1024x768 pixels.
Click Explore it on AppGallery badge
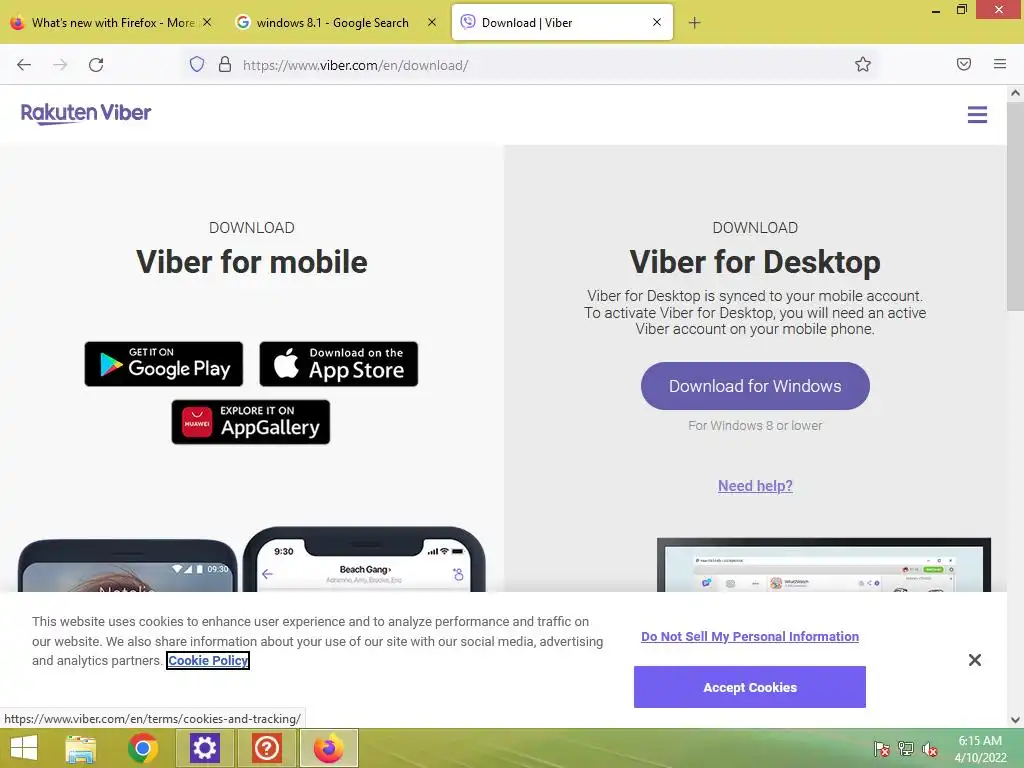click(251, 422)
